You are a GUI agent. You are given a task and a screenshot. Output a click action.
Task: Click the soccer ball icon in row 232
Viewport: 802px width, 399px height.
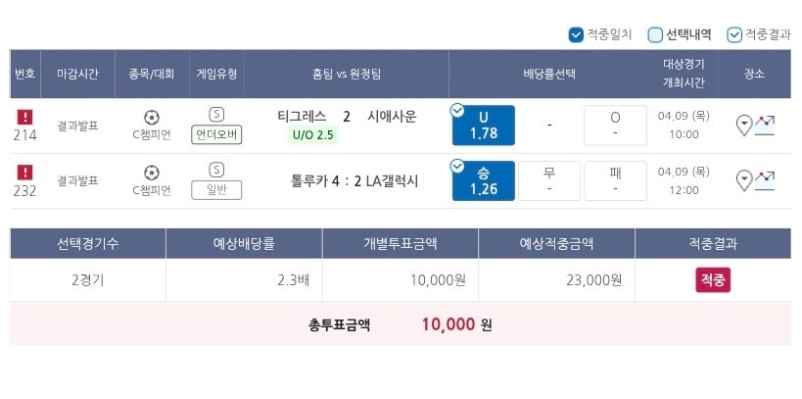tap(151, 173)
